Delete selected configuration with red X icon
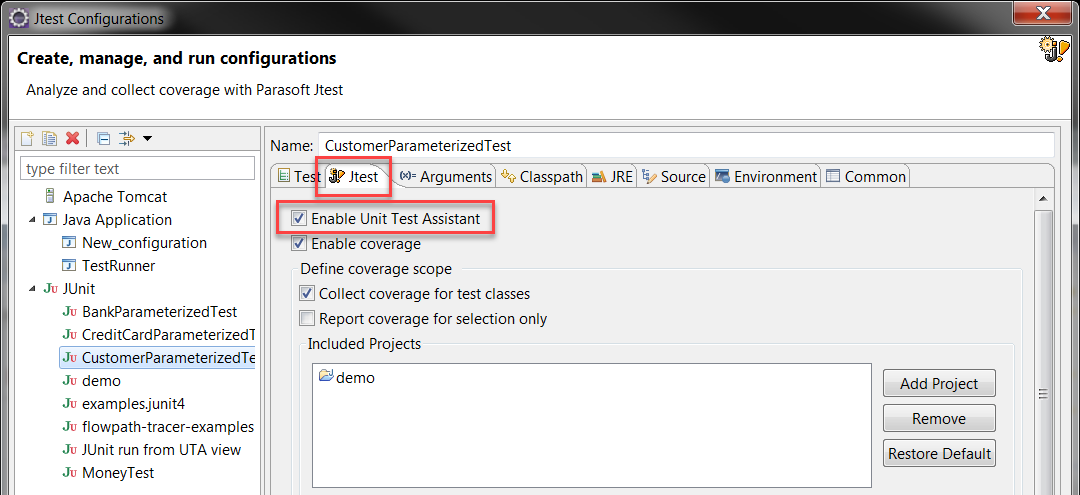1080x495 pixels. point(72,138)
